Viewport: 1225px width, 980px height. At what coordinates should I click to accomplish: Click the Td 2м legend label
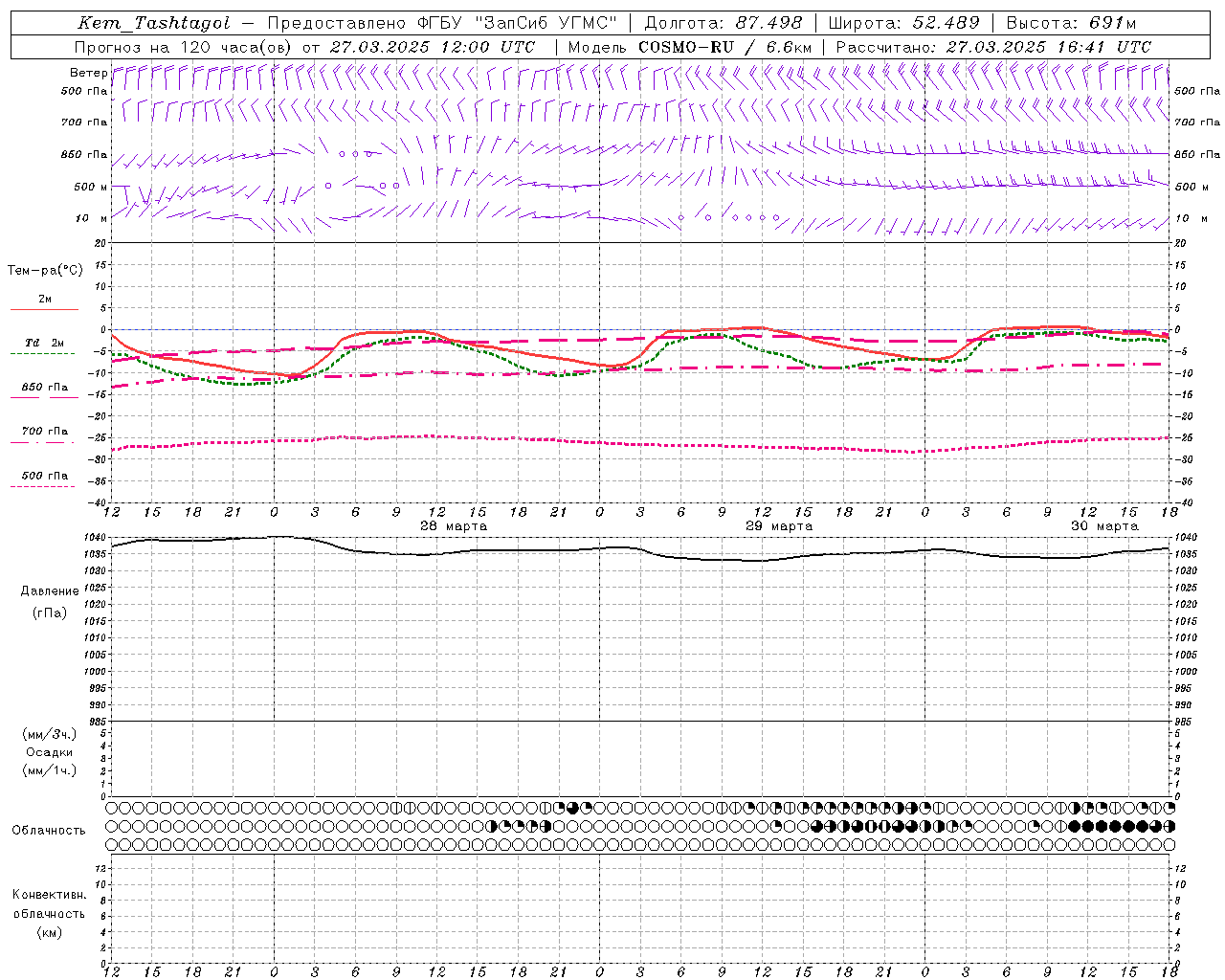coord(45,343)
